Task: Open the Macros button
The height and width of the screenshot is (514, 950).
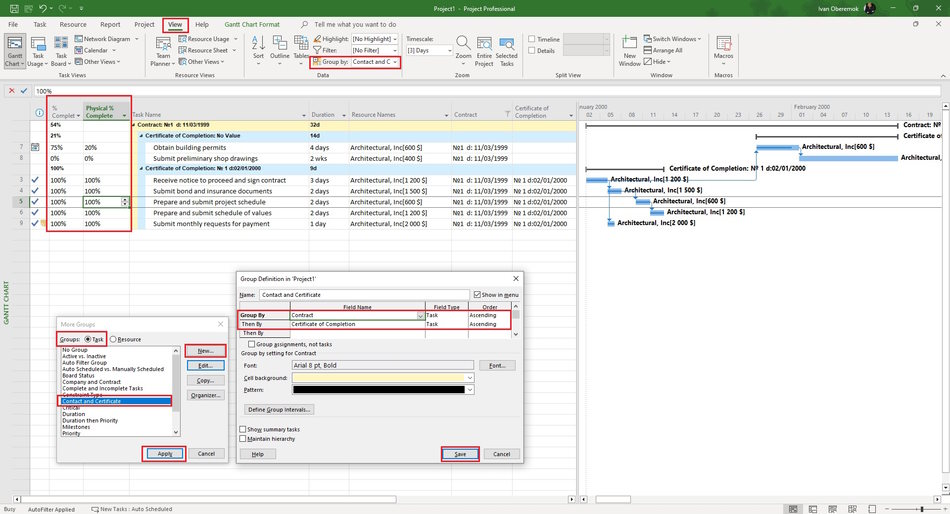Action: coord(723,48)
